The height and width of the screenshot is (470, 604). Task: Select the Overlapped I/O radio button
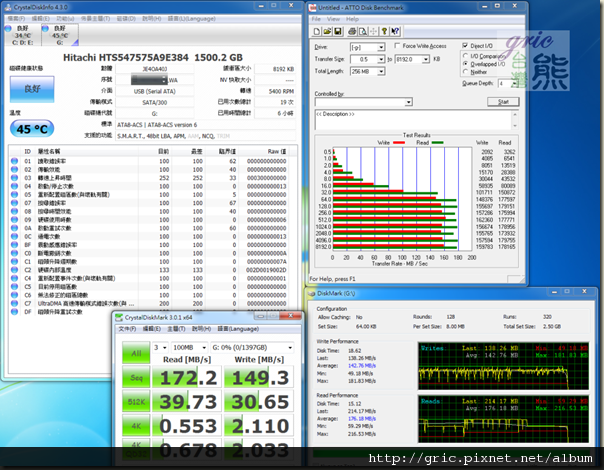click(465, 64)
